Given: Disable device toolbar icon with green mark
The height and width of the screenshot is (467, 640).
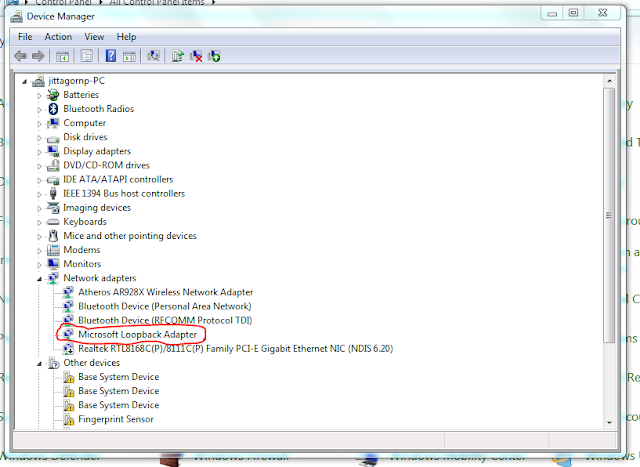Looking at the screenshot, I should (214, 56).
